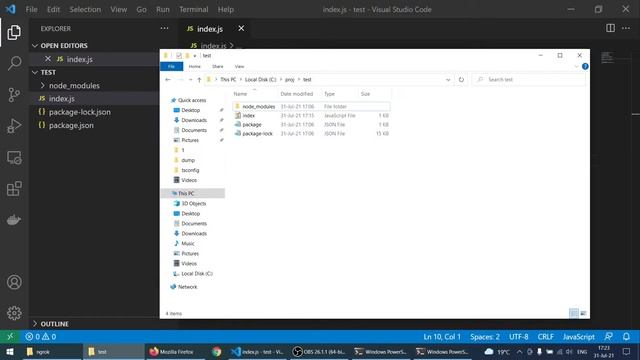Change language mode via JavaScript status item

click(x=578, y=337)
